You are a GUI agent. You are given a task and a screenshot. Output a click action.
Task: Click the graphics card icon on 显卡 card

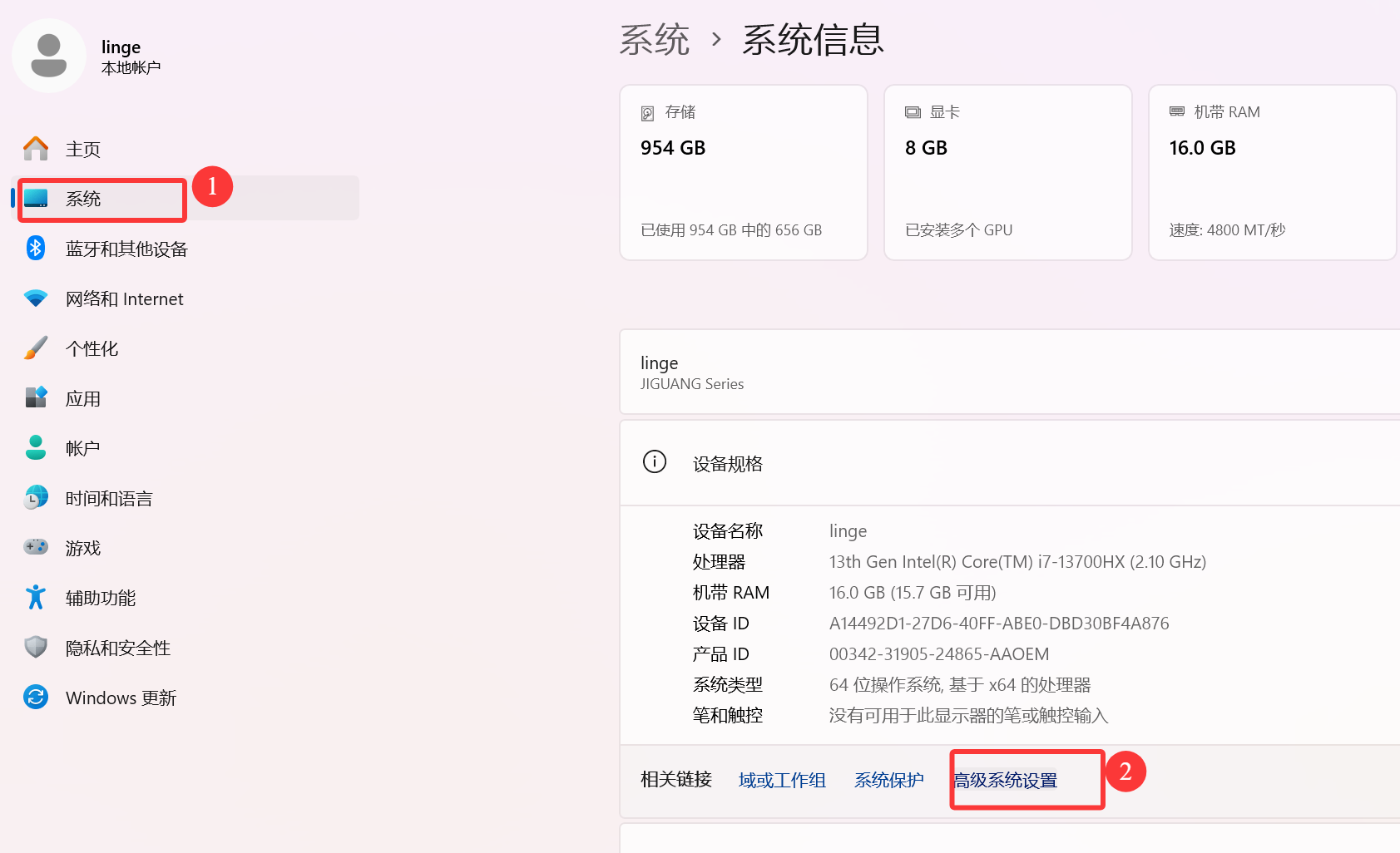[x=913, y=112]
